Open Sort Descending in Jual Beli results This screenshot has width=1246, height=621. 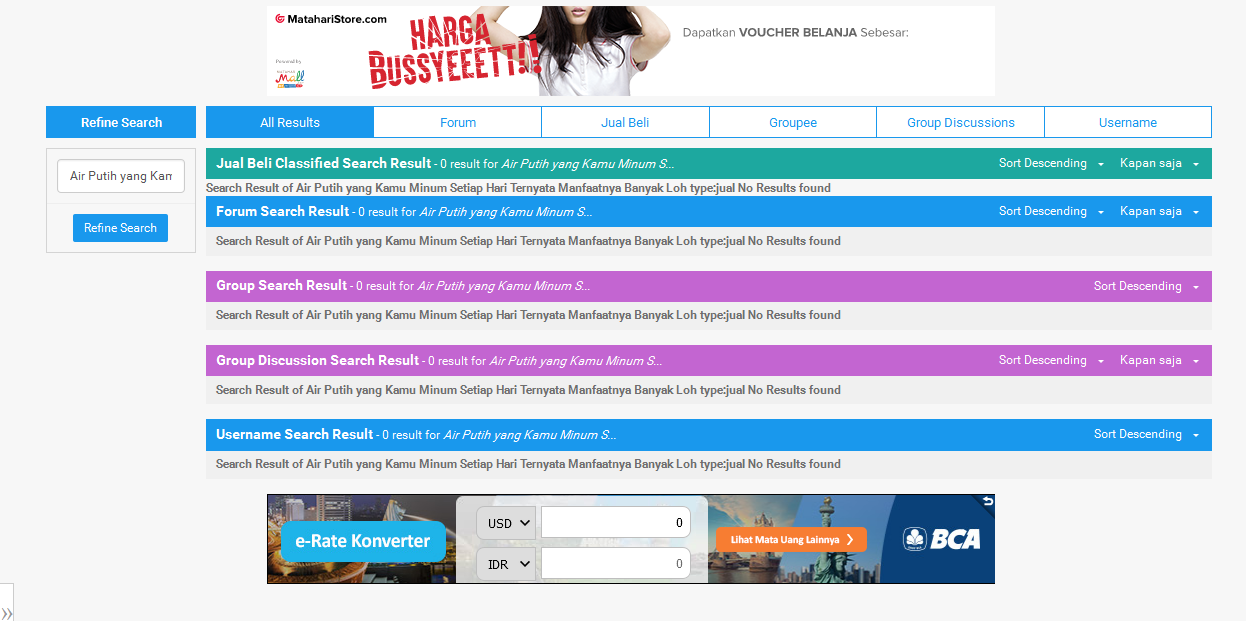pos(1051,163)
